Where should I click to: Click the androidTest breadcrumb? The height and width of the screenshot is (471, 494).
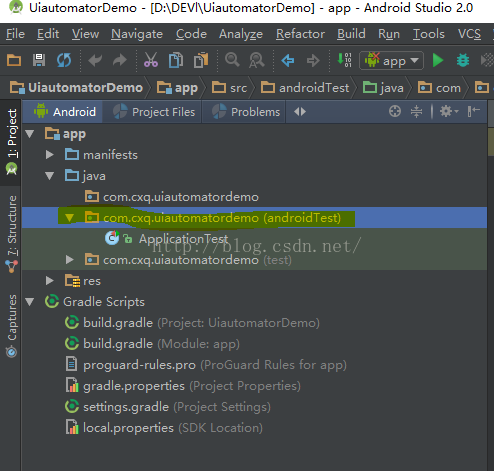pyautogui.click(x=305, y=88)
